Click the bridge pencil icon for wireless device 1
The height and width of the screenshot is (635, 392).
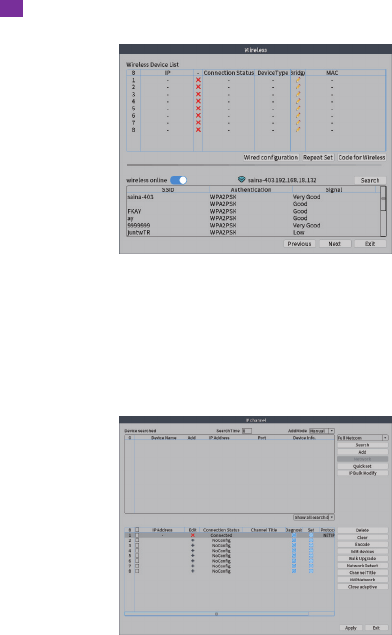pyautogui.click(x=298, y=80)
